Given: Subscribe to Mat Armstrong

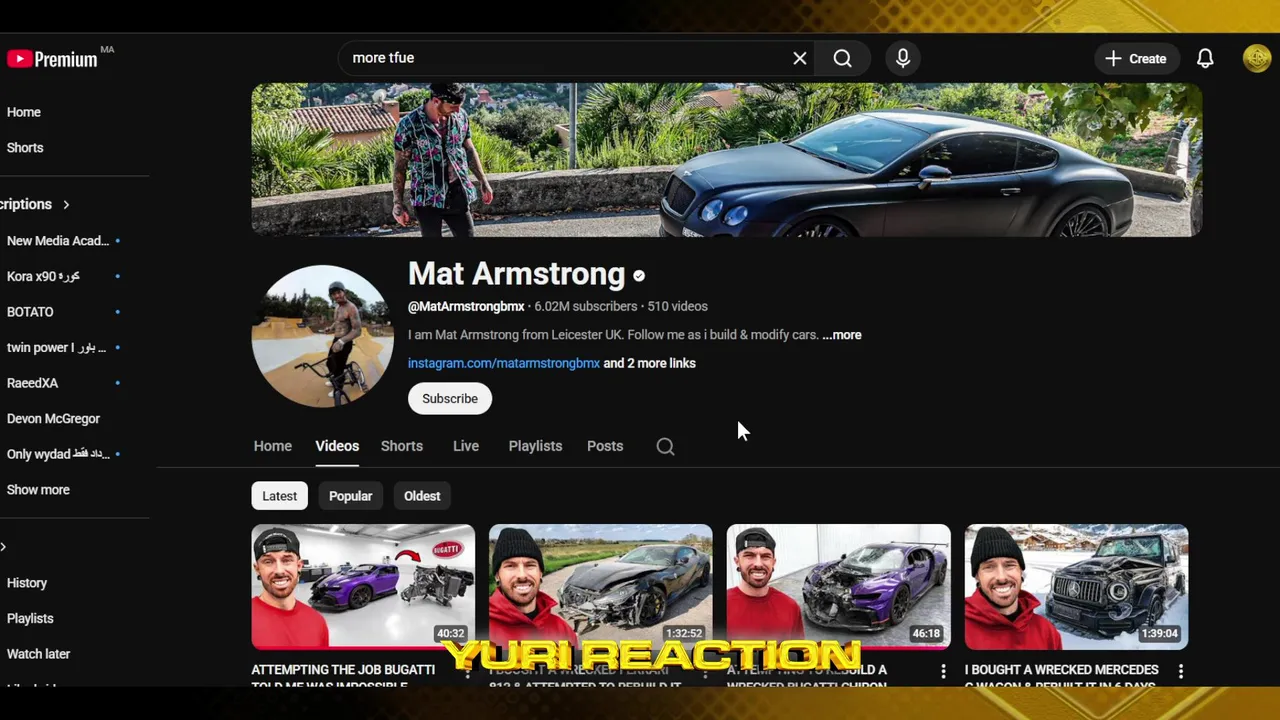Looking at the screenshot, I should [450, 398].
